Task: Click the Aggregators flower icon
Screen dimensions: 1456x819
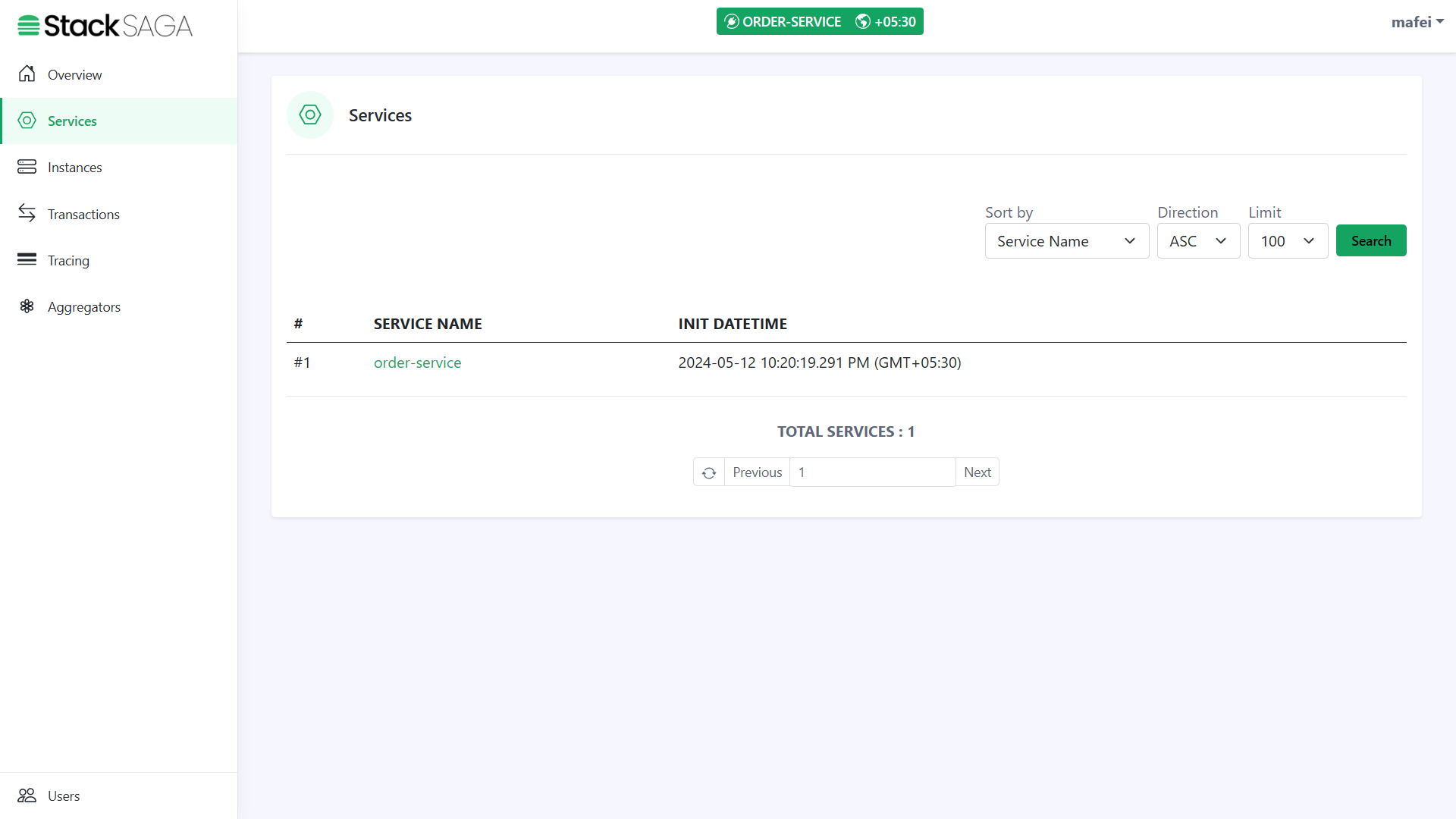Action: point(27,306)
